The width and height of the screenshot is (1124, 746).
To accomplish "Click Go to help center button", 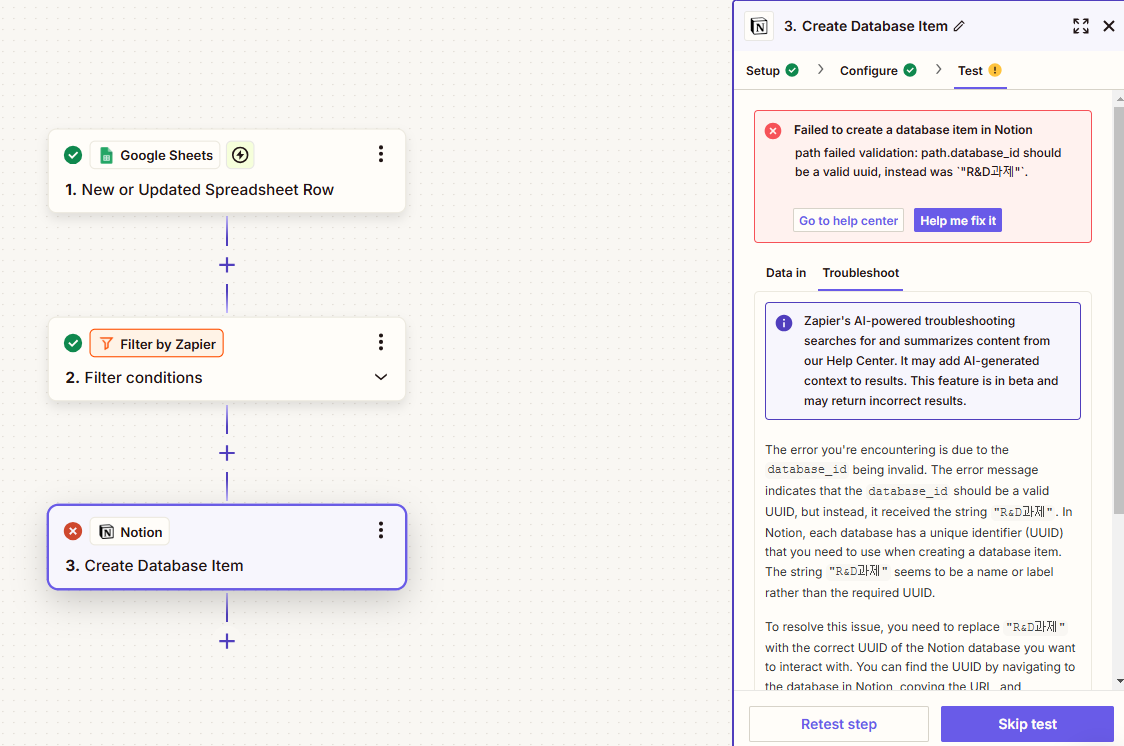I will 848,221.
